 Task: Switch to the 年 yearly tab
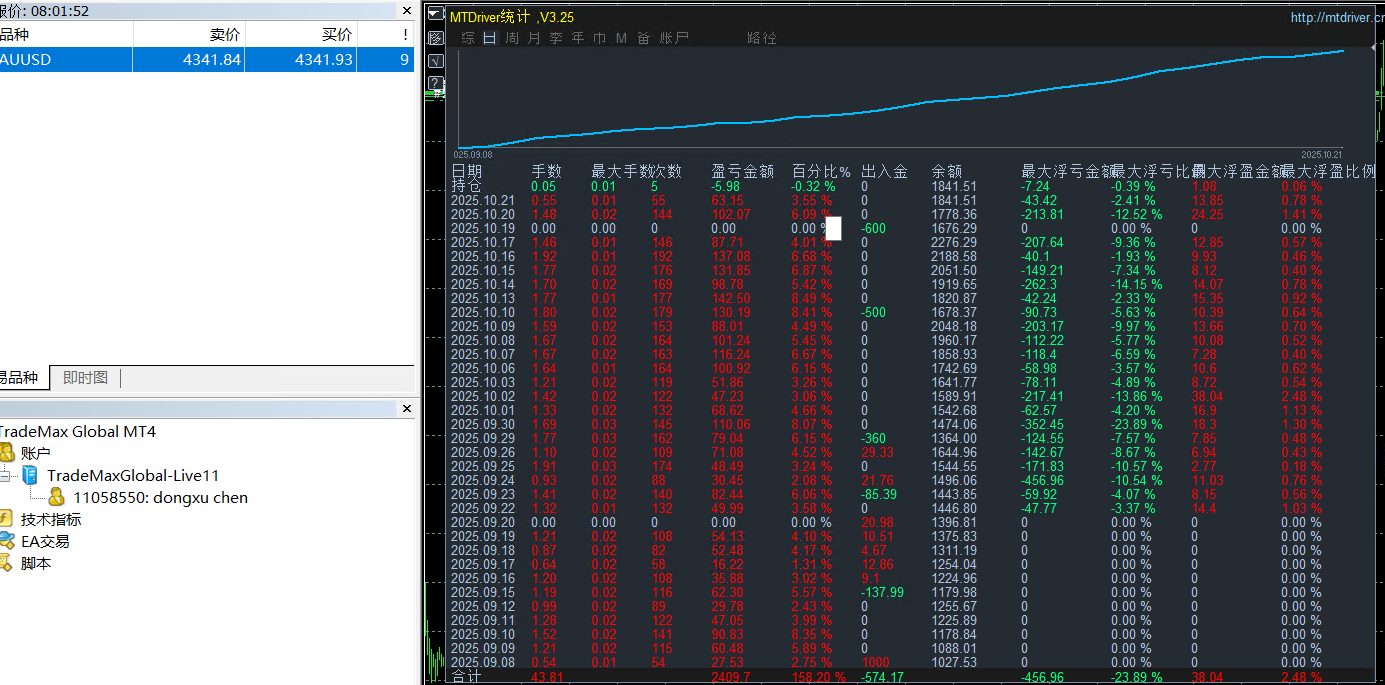tap(578, 38)
